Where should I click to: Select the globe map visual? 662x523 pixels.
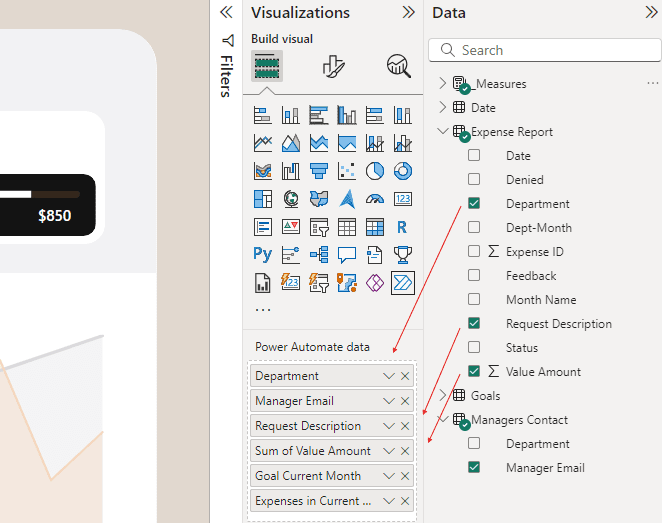point(291,199)
